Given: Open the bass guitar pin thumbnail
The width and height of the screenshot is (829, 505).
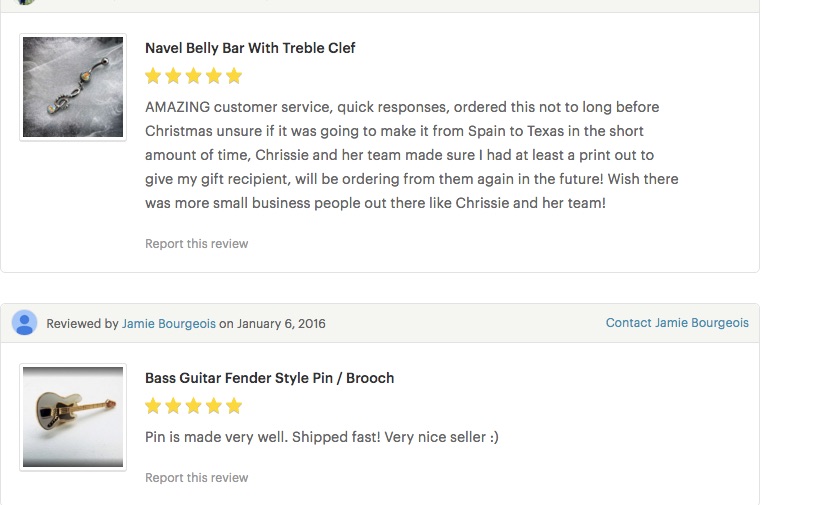Looking at the screenshot, I should (73, 417).
